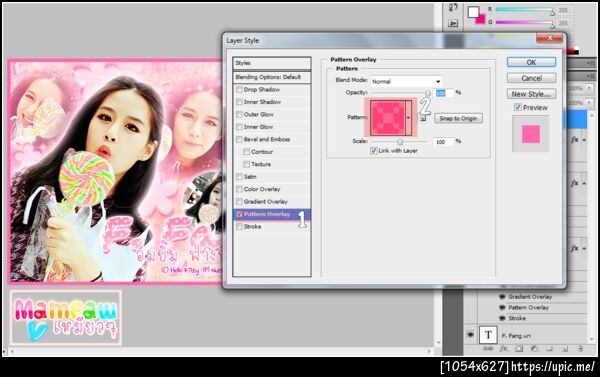Click canvas horizontal scrollbar left arrow
The width and height of the screenshot is (600, 377).
12,351
